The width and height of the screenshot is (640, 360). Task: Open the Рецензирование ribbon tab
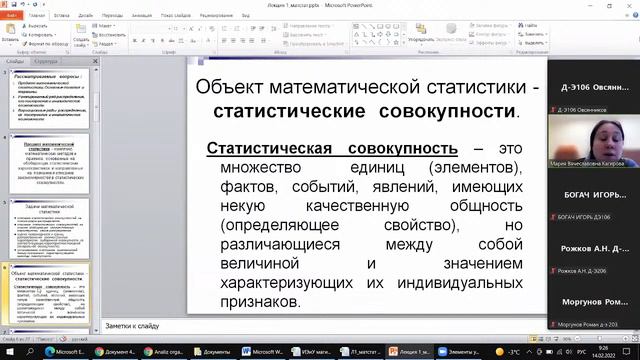pyautogui.click(x=216, y=16)
